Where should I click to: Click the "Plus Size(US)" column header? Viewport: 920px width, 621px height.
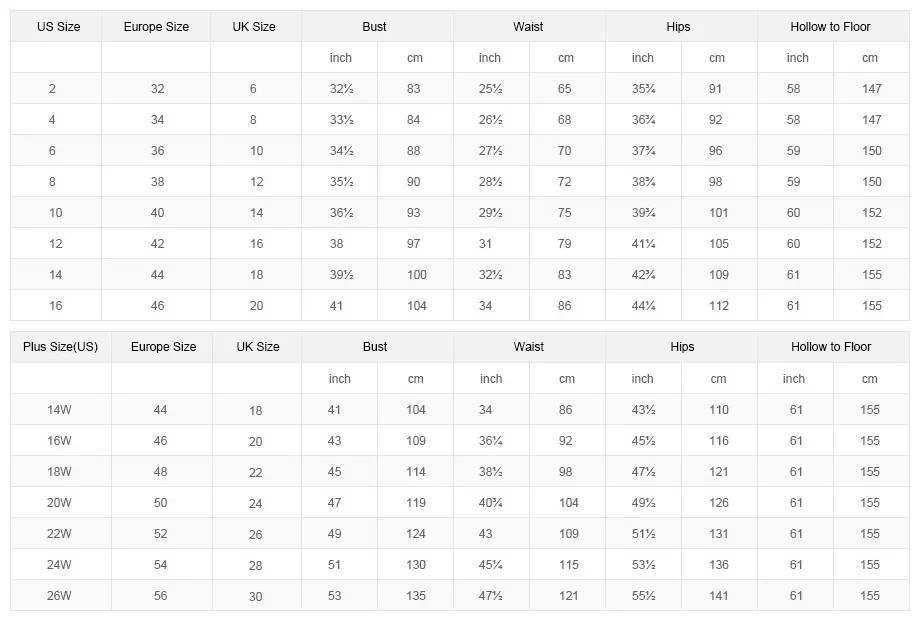point(61,347)
